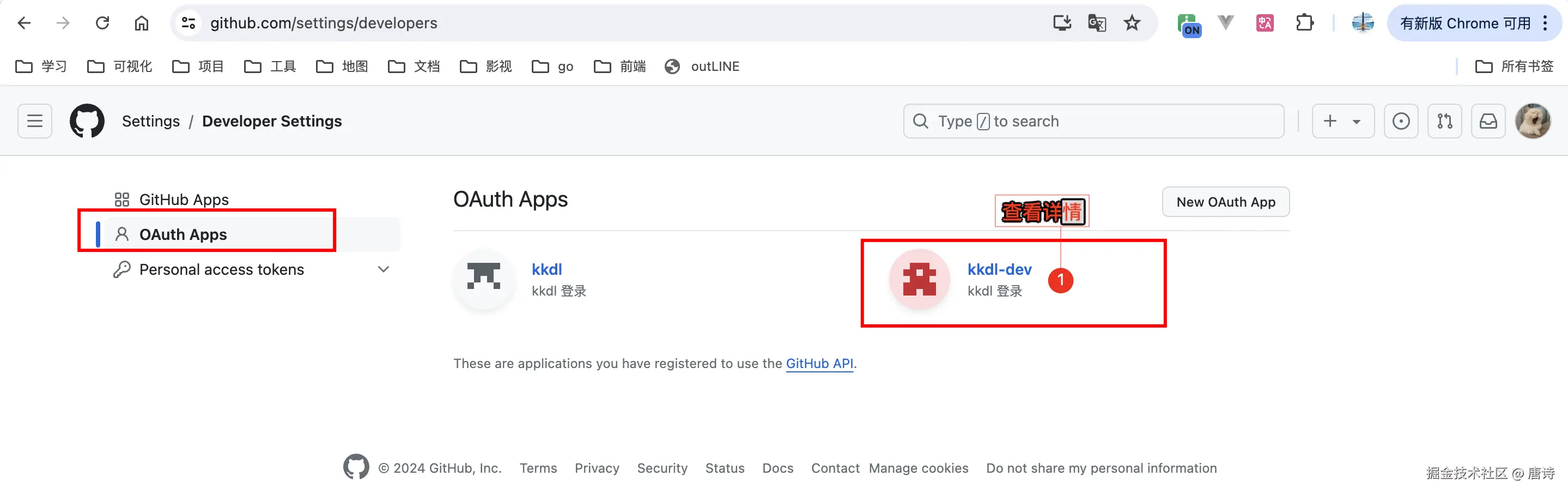This screenshot has height=494, width=1568.
Task: Open the Status footer link
Action: tap(725, 468)
